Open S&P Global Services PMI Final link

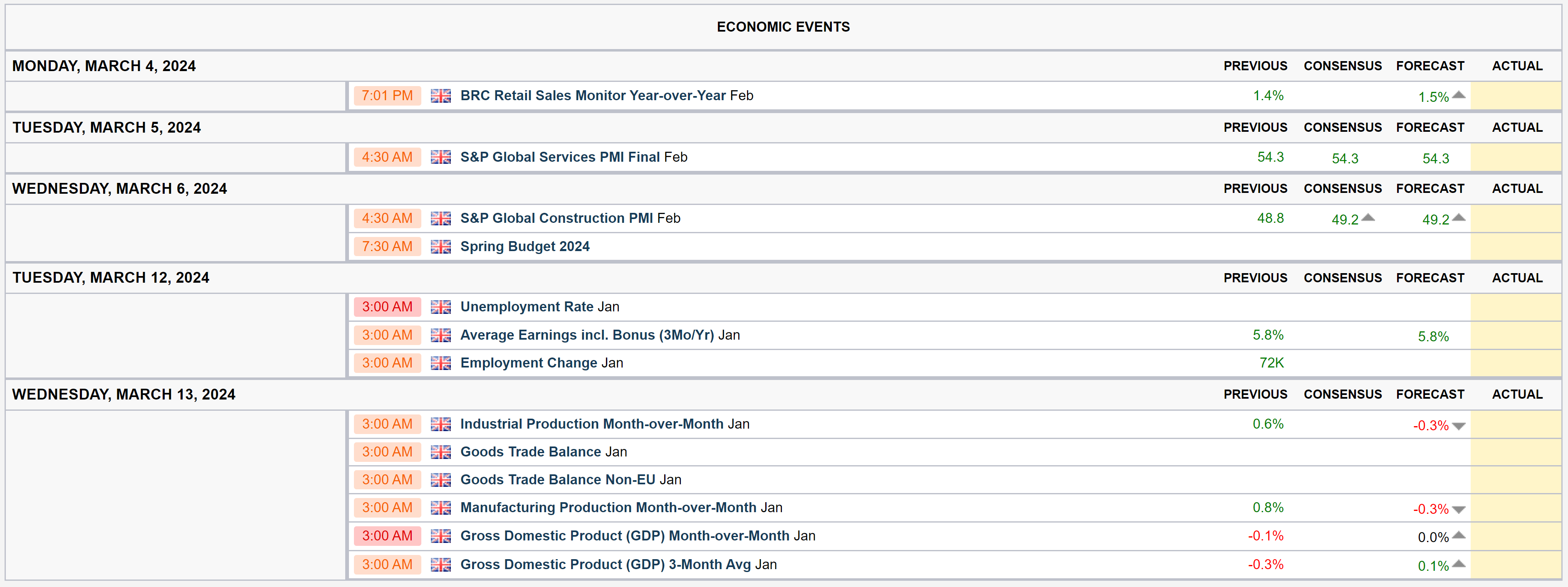(559, 157)
